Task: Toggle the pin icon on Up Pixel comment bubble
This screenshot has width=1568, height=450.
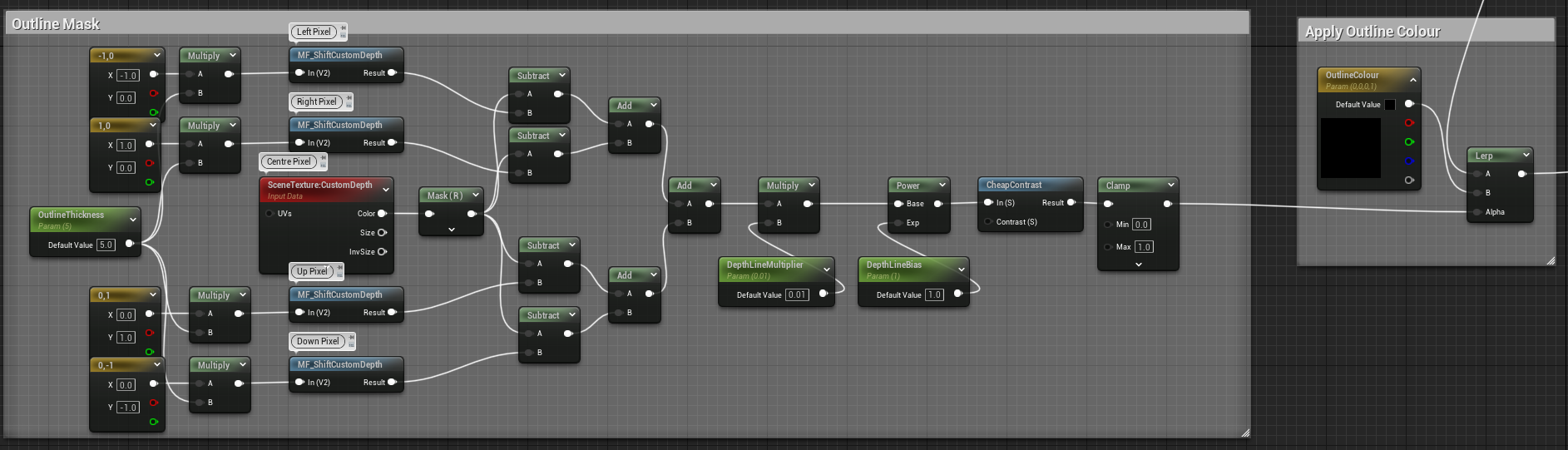Action: coord(339,268)
